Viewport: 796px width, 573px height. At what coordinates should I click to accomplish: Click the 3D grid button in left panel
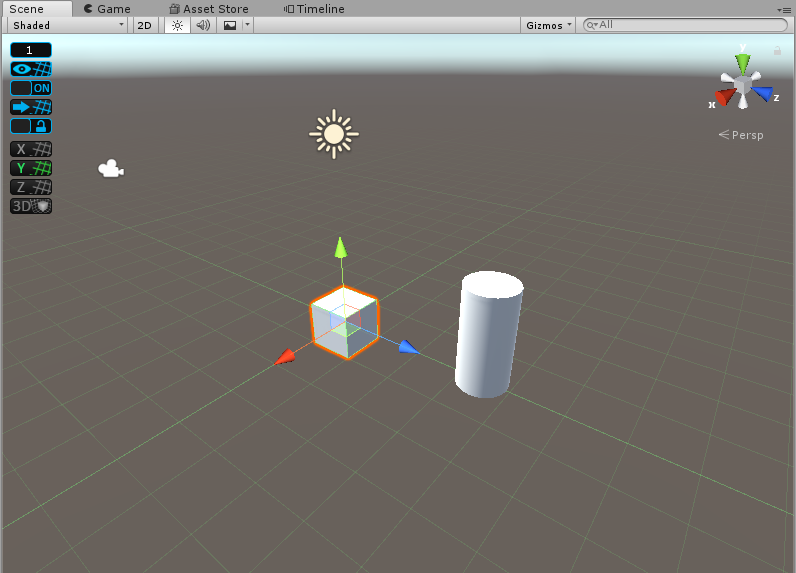pos(31,206)
